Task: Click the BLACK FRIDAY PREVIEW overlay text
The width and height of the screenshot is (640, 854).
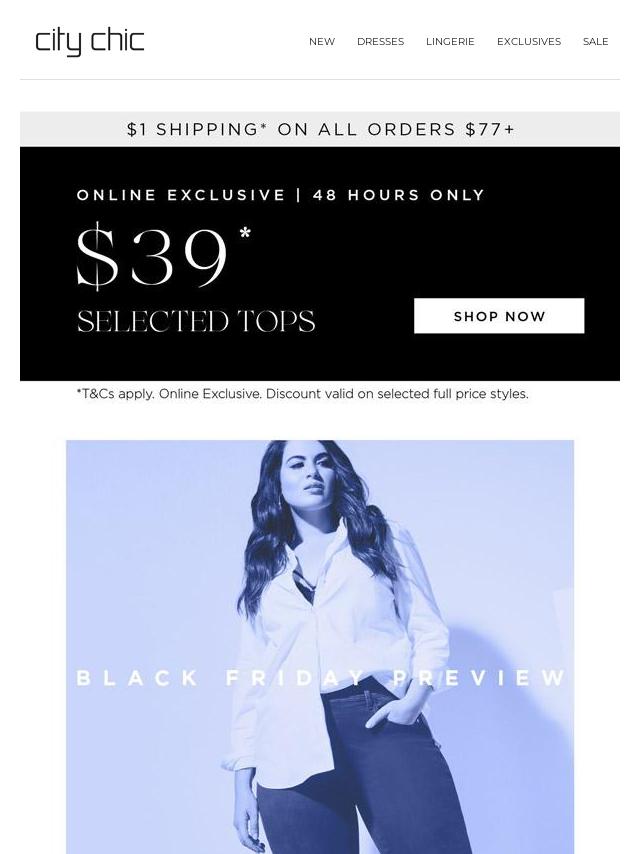Action: pyautogui.click(x=320, y=678)
